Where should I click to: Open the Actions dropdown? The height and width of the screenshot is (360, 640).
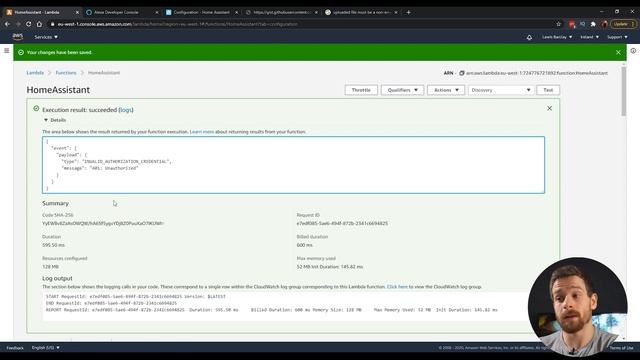coord(446,90)
